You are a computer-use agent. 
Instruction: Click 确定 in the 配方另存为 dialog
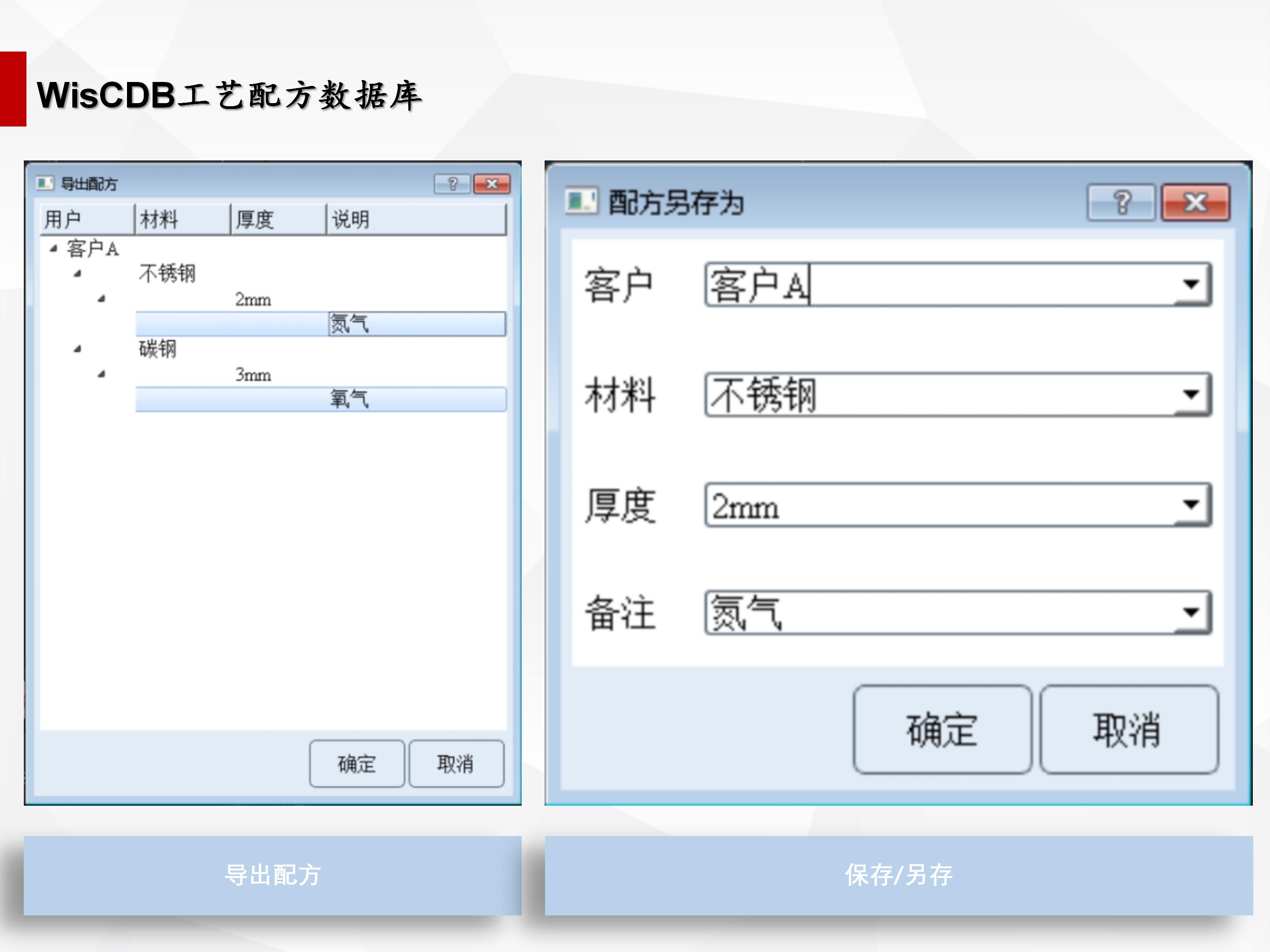pos(941,730)
